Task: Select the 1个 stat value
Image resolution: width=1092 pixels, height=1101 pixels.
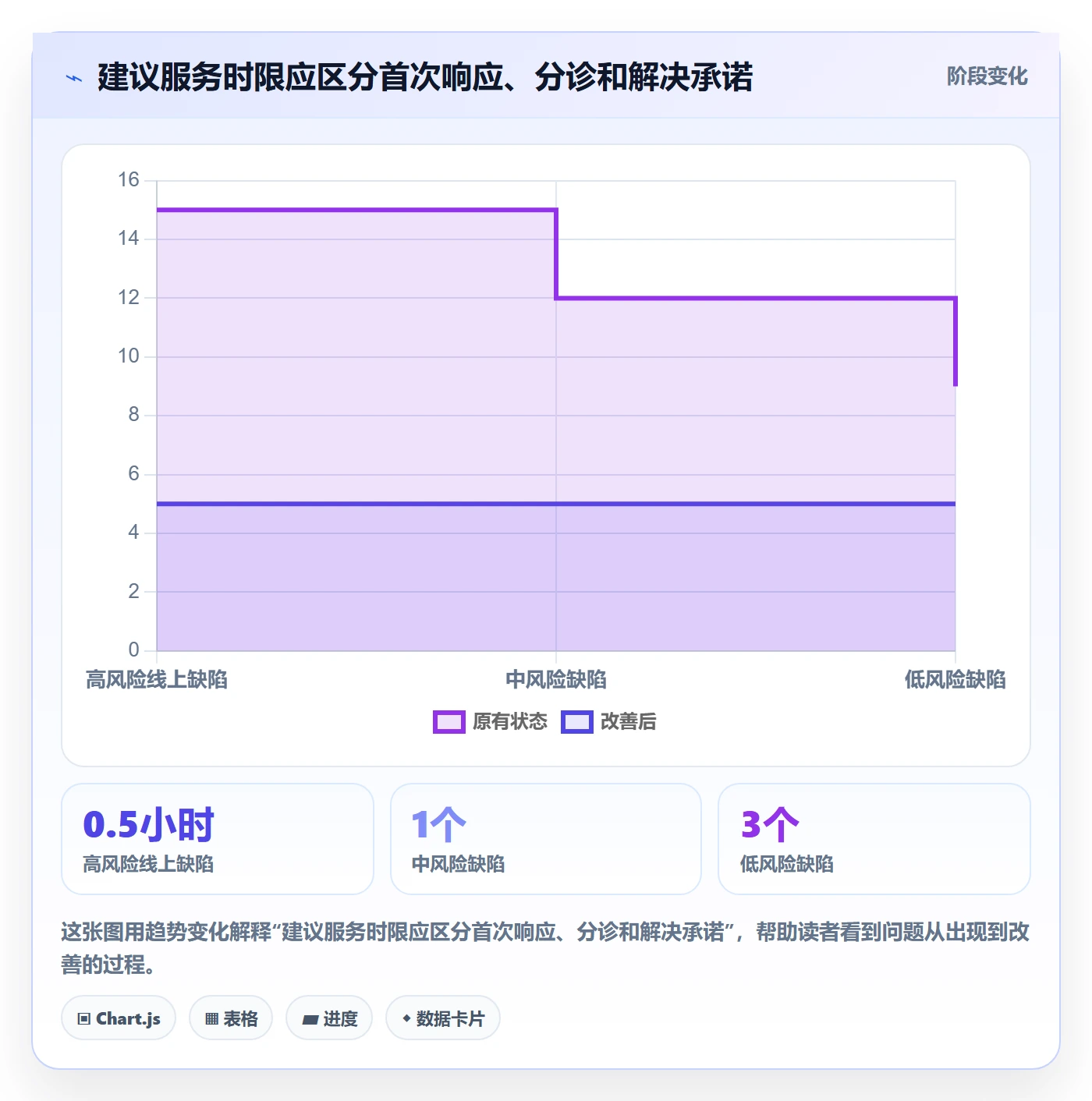Action: tap(438, 825)
